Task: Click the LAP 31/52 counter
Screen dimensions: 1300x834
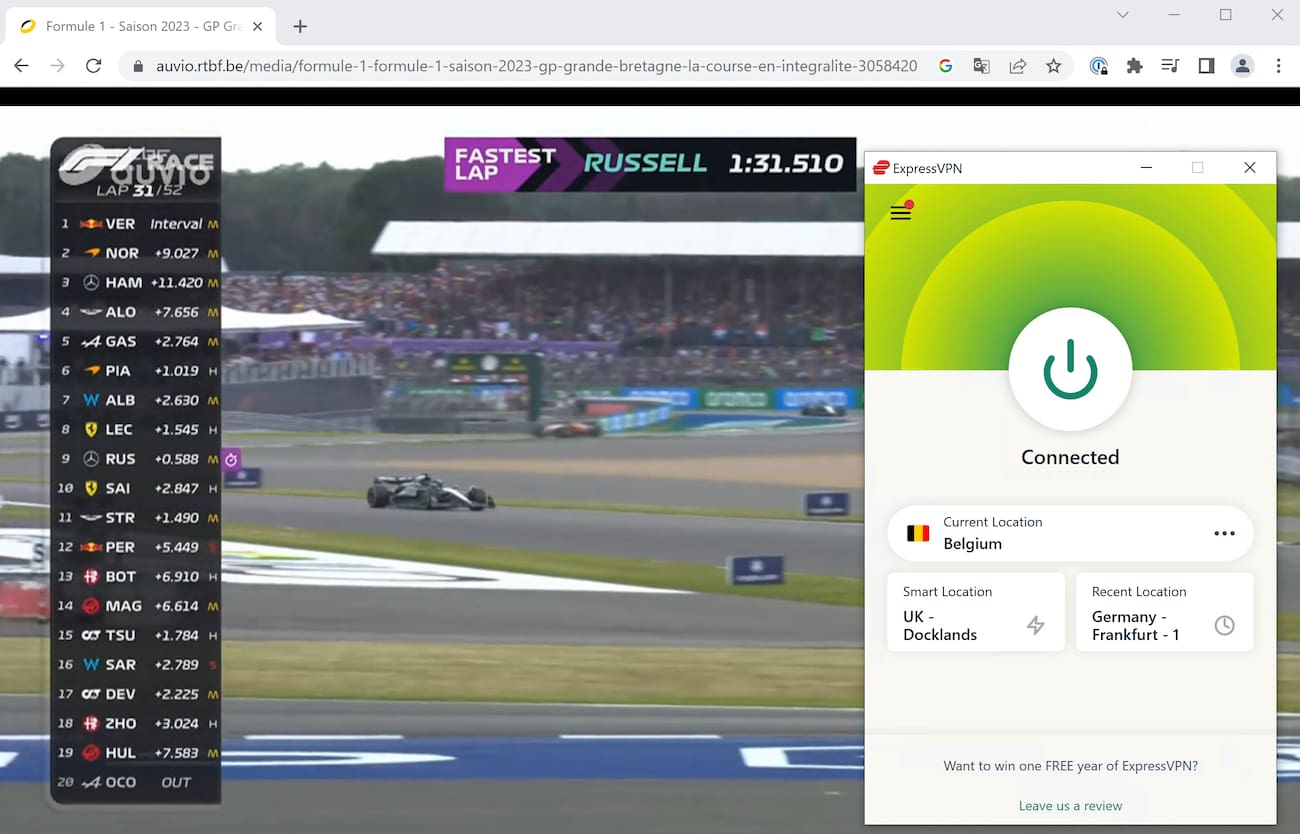Action: [x=137, y=190]
